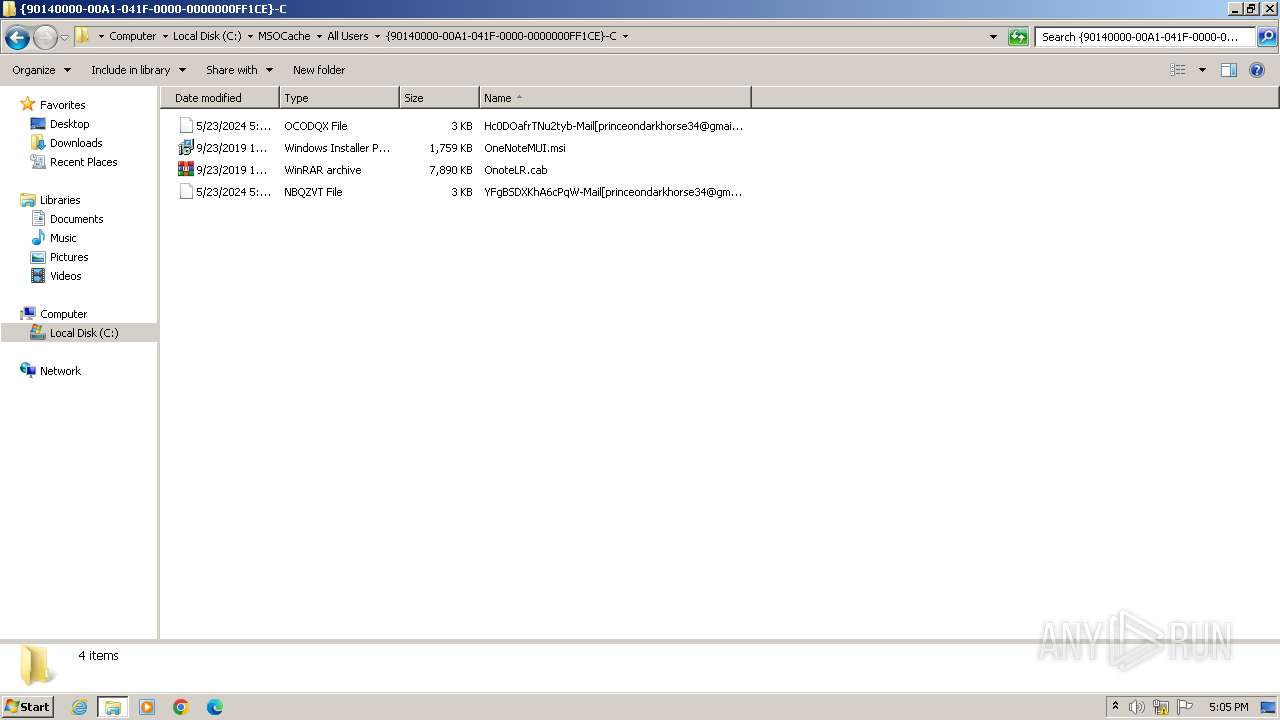
Task: Open the Organize menu
Action: coord(41,70)
